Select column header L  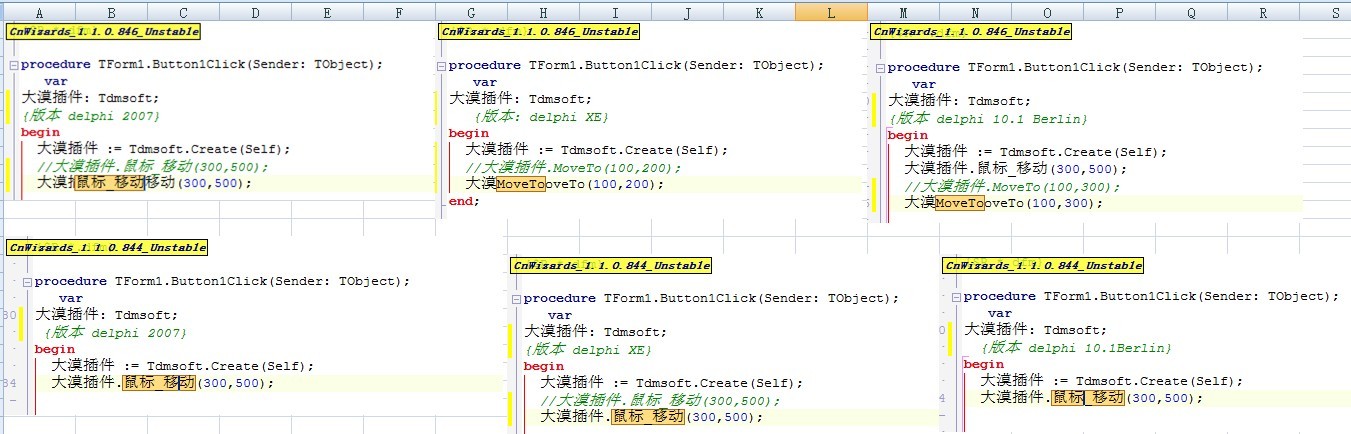(832, 11)
